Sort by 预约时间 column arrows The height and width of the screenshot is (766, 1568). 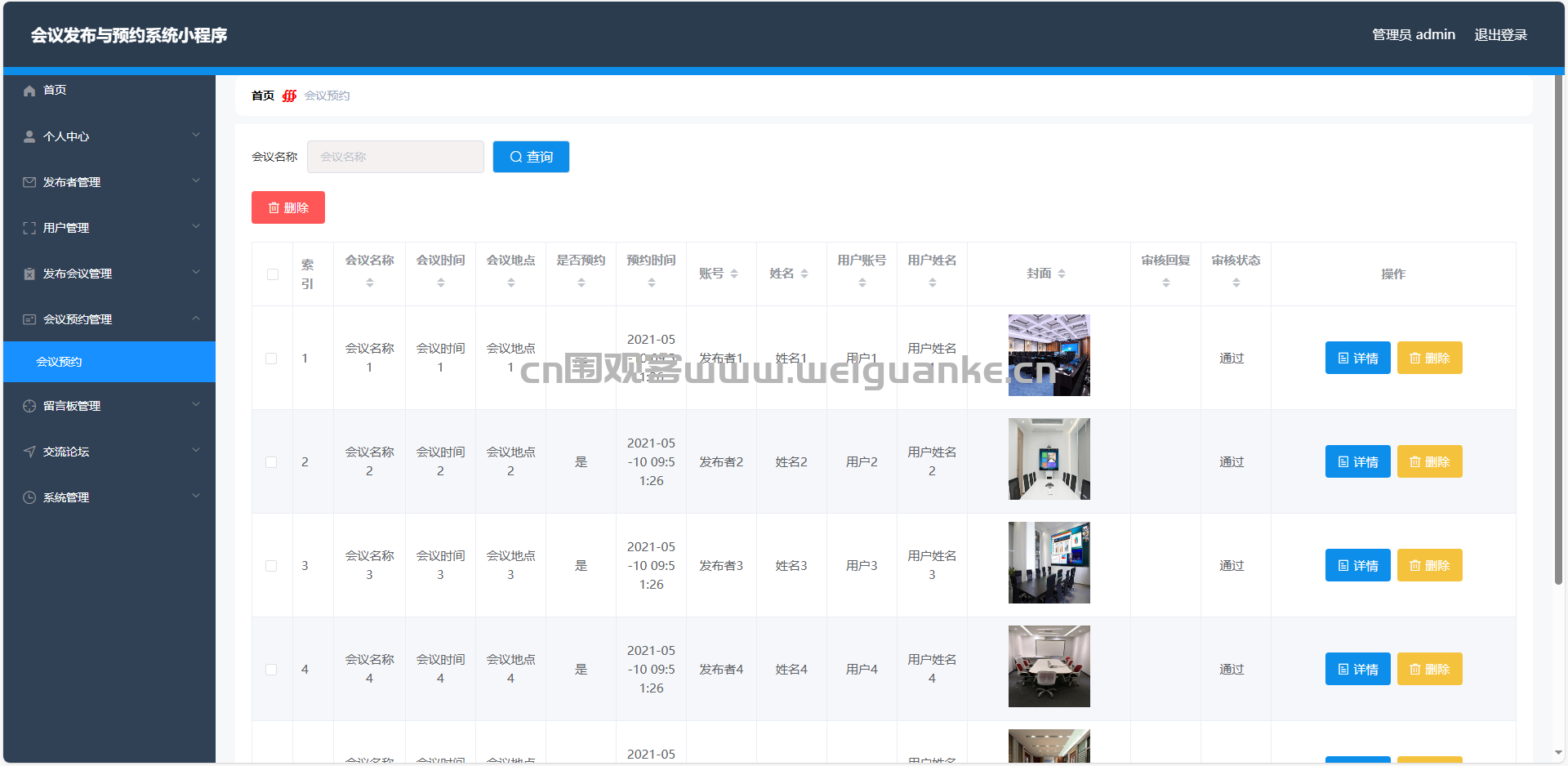pos(652,283)
